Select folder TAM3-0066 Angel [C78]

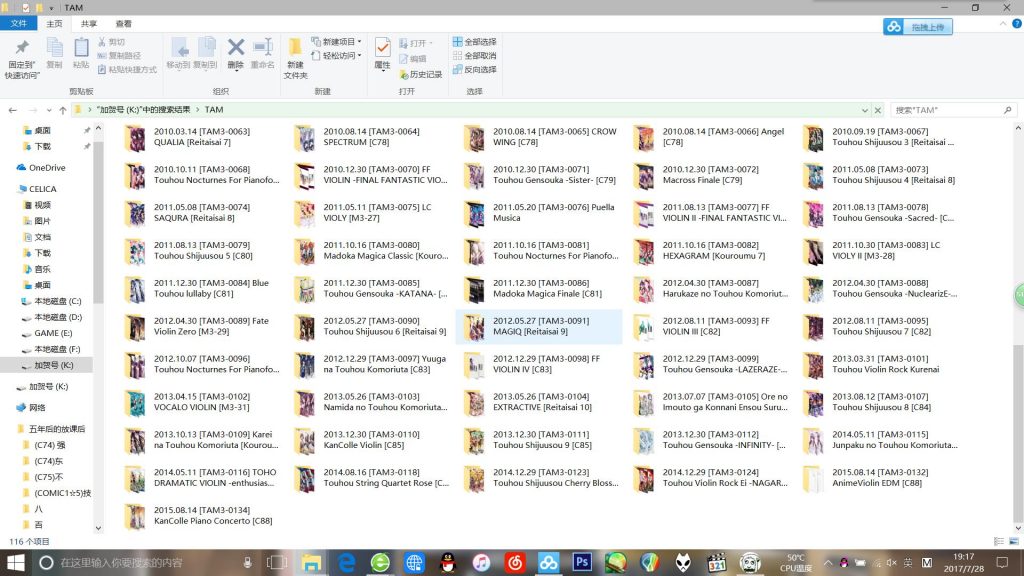pyautogui.click(x=710, y=136)
